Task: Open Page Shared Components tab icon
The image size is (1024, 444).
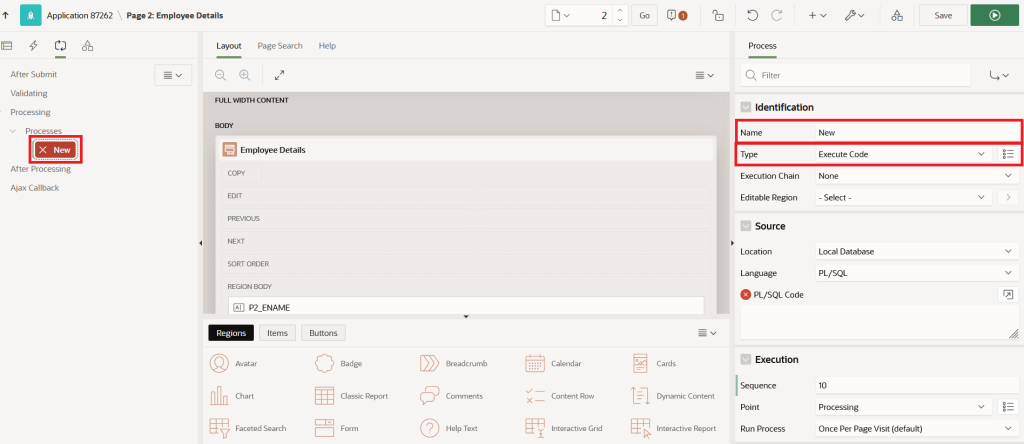Action: pos(88,46)
